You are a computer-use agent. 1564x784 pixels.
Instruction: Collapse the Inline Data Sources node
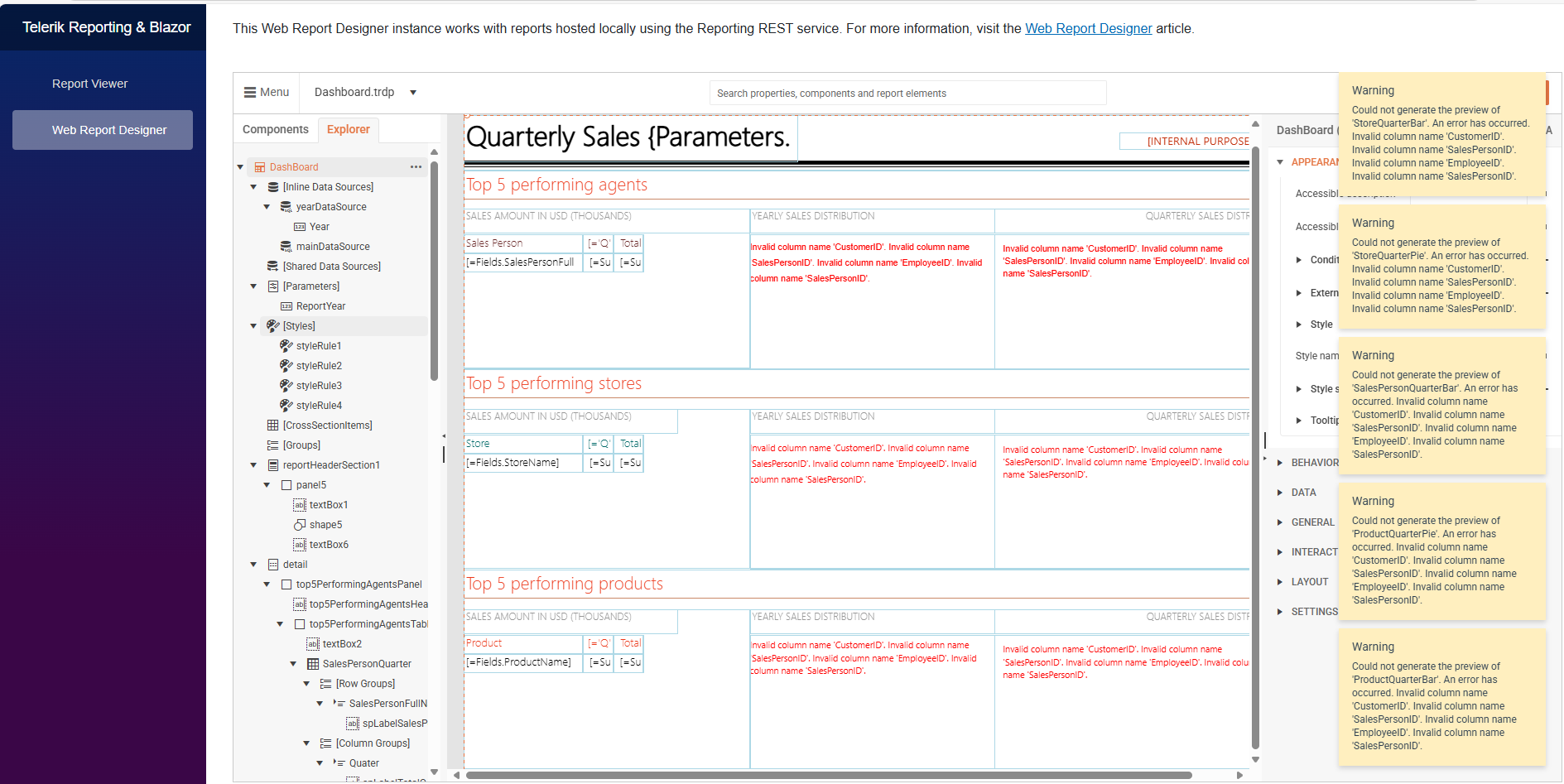[x=254, y=187]
